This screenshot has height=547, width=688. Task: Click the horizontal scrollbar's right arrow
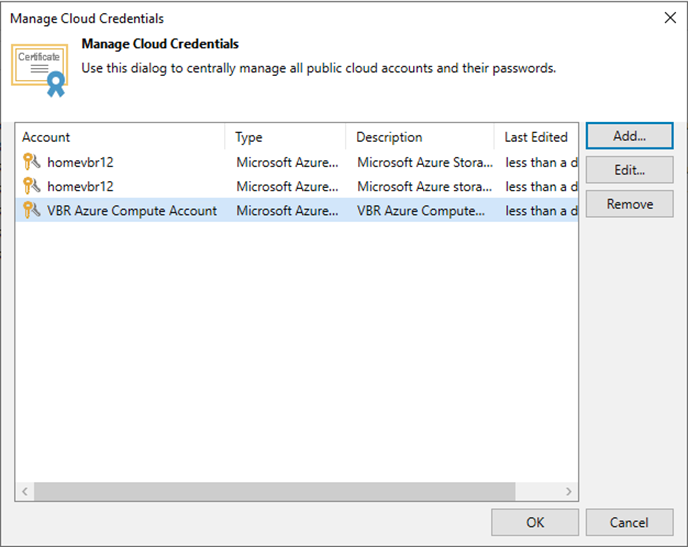pyautogui.click(x=569, y=491)
